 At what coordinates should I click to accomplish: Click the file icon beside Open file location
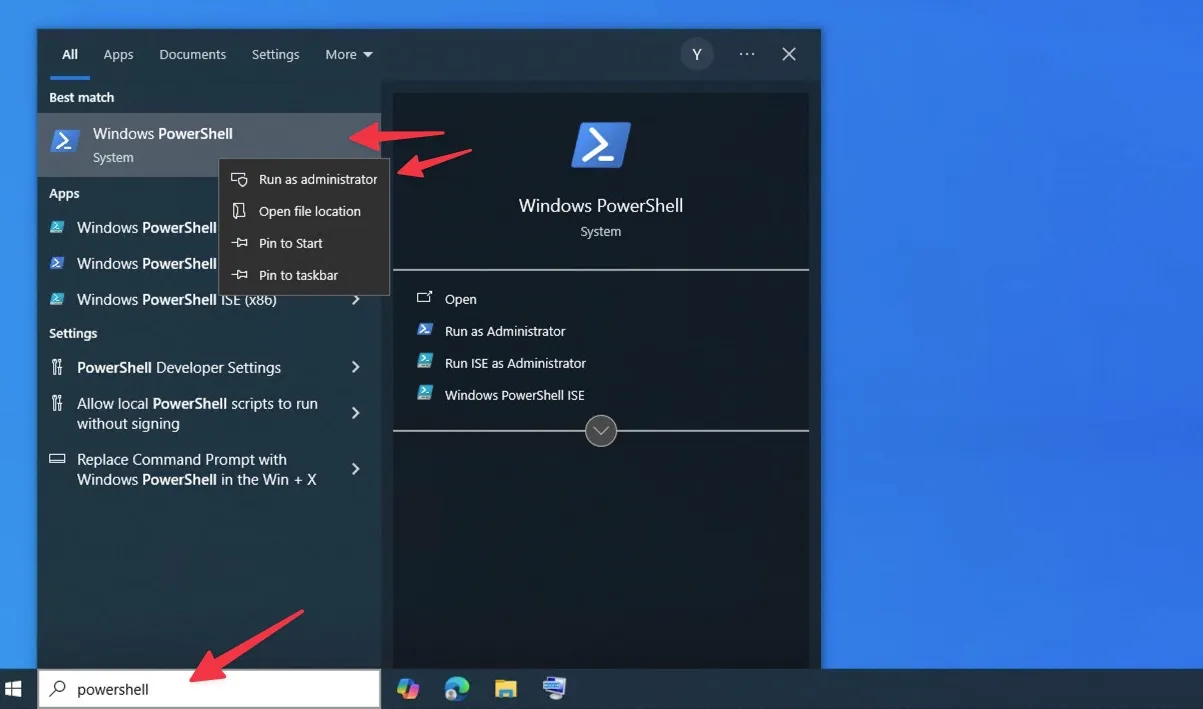(x=239, y=211)
